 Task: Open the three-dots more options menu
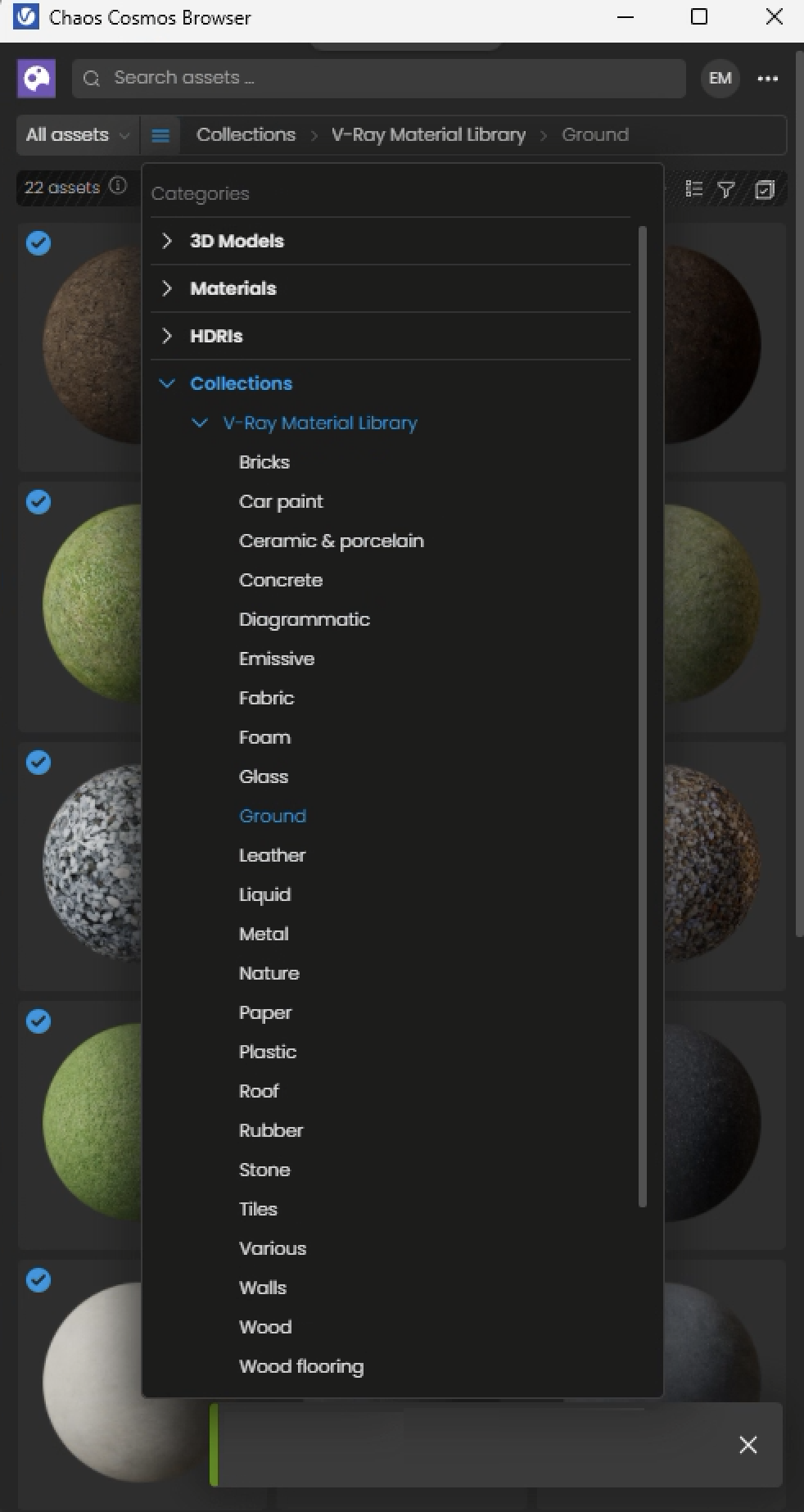click(x=768, y=79)
